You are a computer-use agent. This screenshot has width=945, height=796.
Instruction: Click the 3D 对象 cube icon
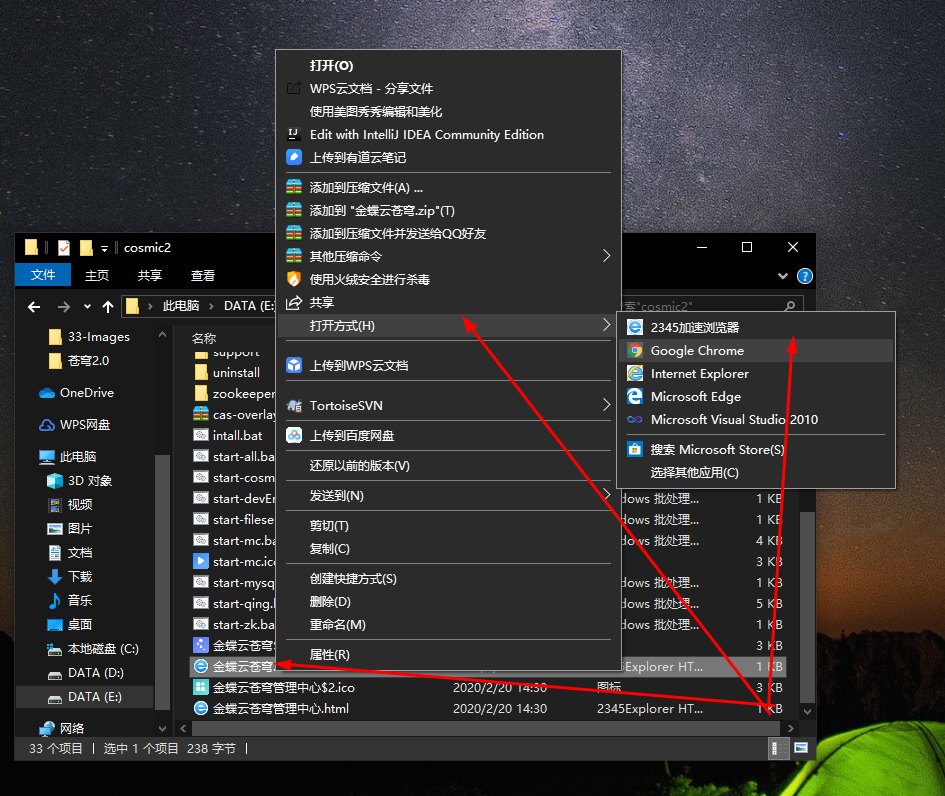55,481
